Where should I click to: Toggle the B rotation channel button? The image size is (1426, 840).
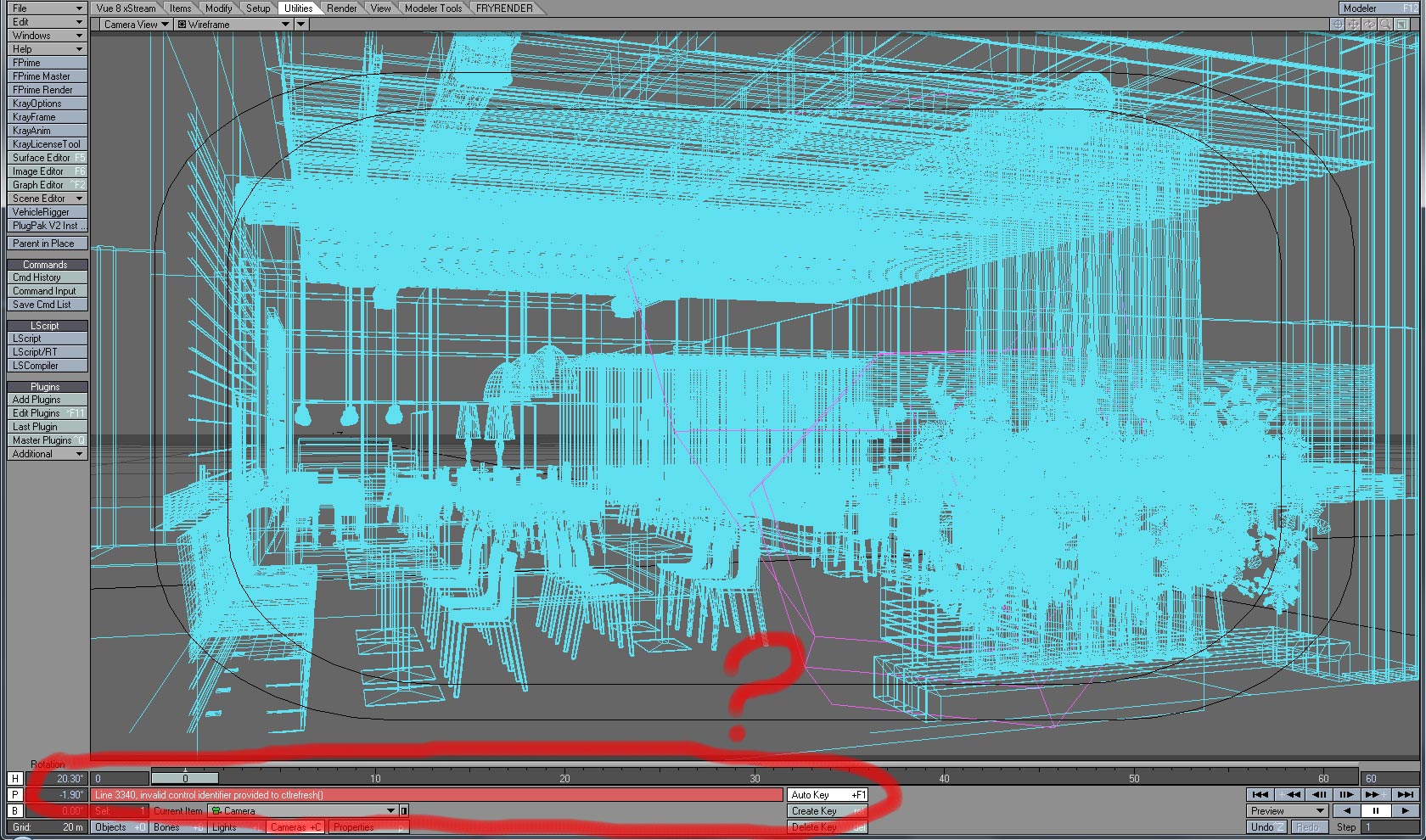(x=14, y=811)
